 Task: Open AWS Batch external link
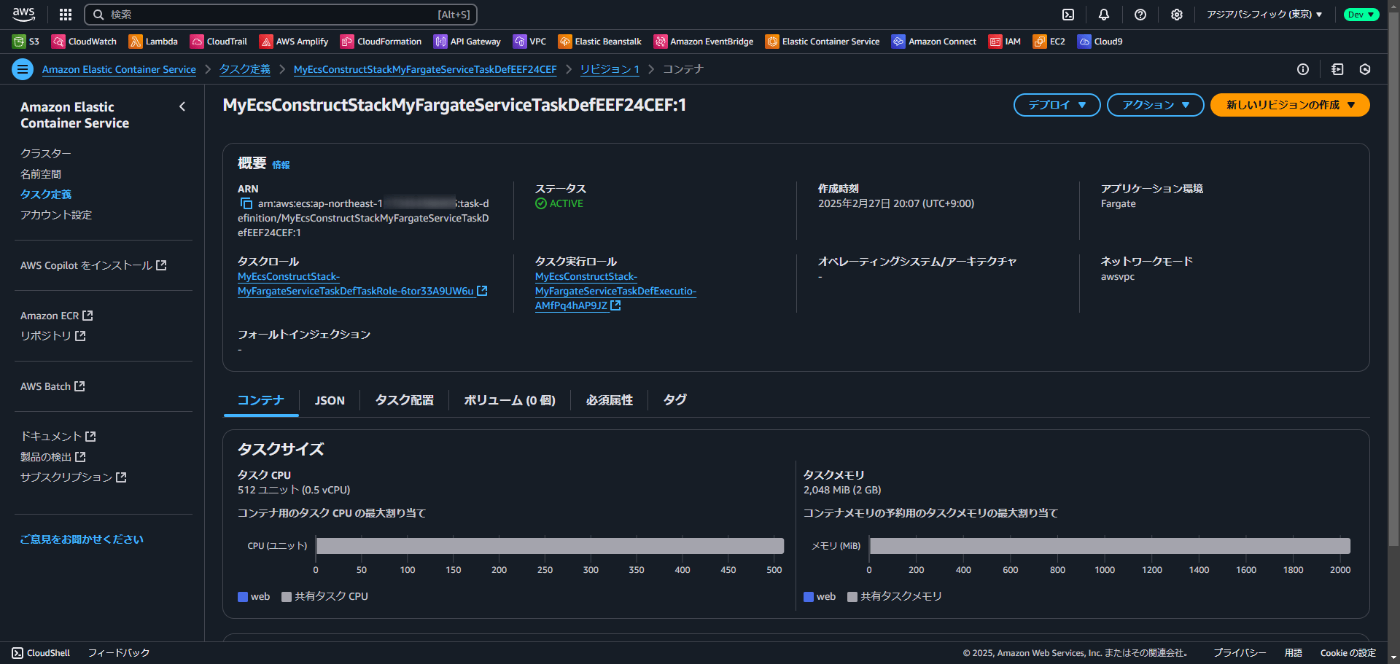(x=52, y=386)
